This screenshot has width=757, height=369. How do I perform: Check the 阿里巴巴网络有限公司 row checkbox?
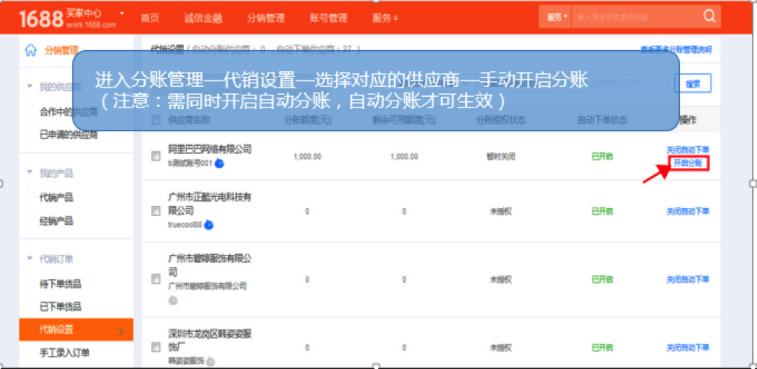tap(156, 156)
